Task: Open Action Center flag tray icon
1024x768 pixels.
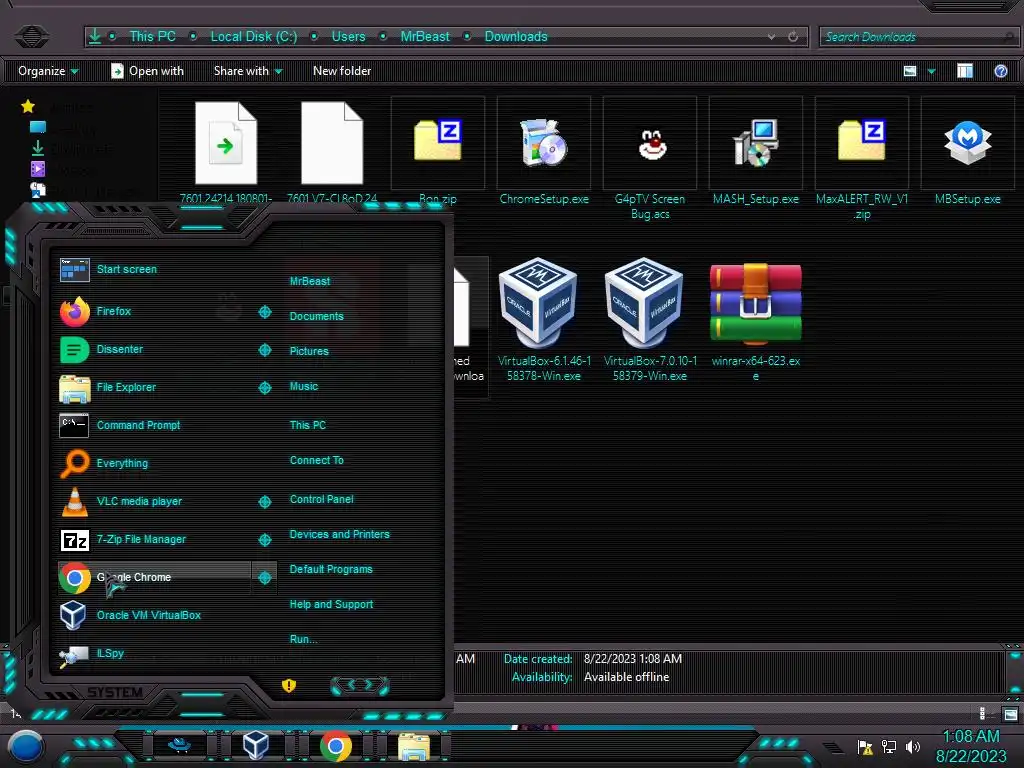Action: (x=865, y=746)
